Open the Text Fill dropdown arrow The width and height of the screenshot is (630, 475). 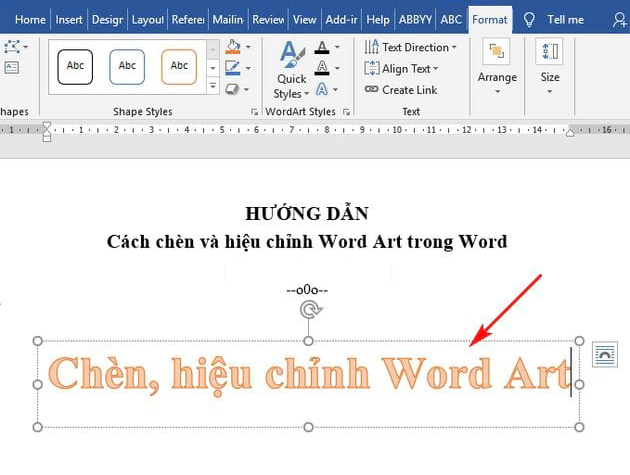(x=337, y=47)
